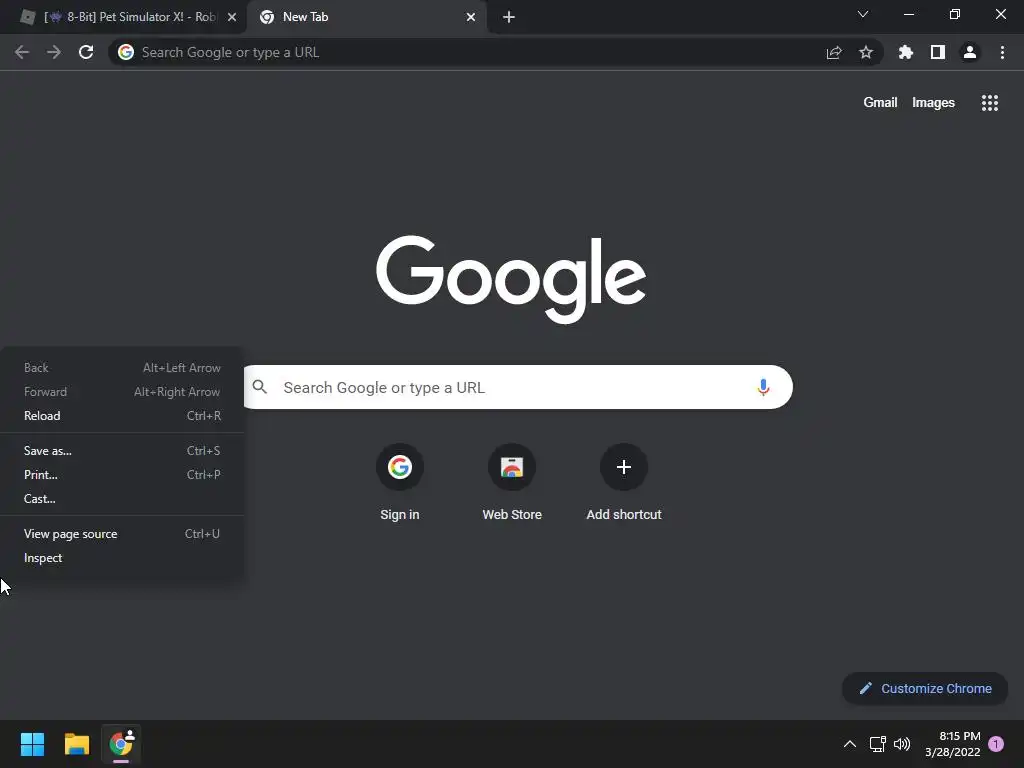Choose Print... from context menu

coord(122,475)
